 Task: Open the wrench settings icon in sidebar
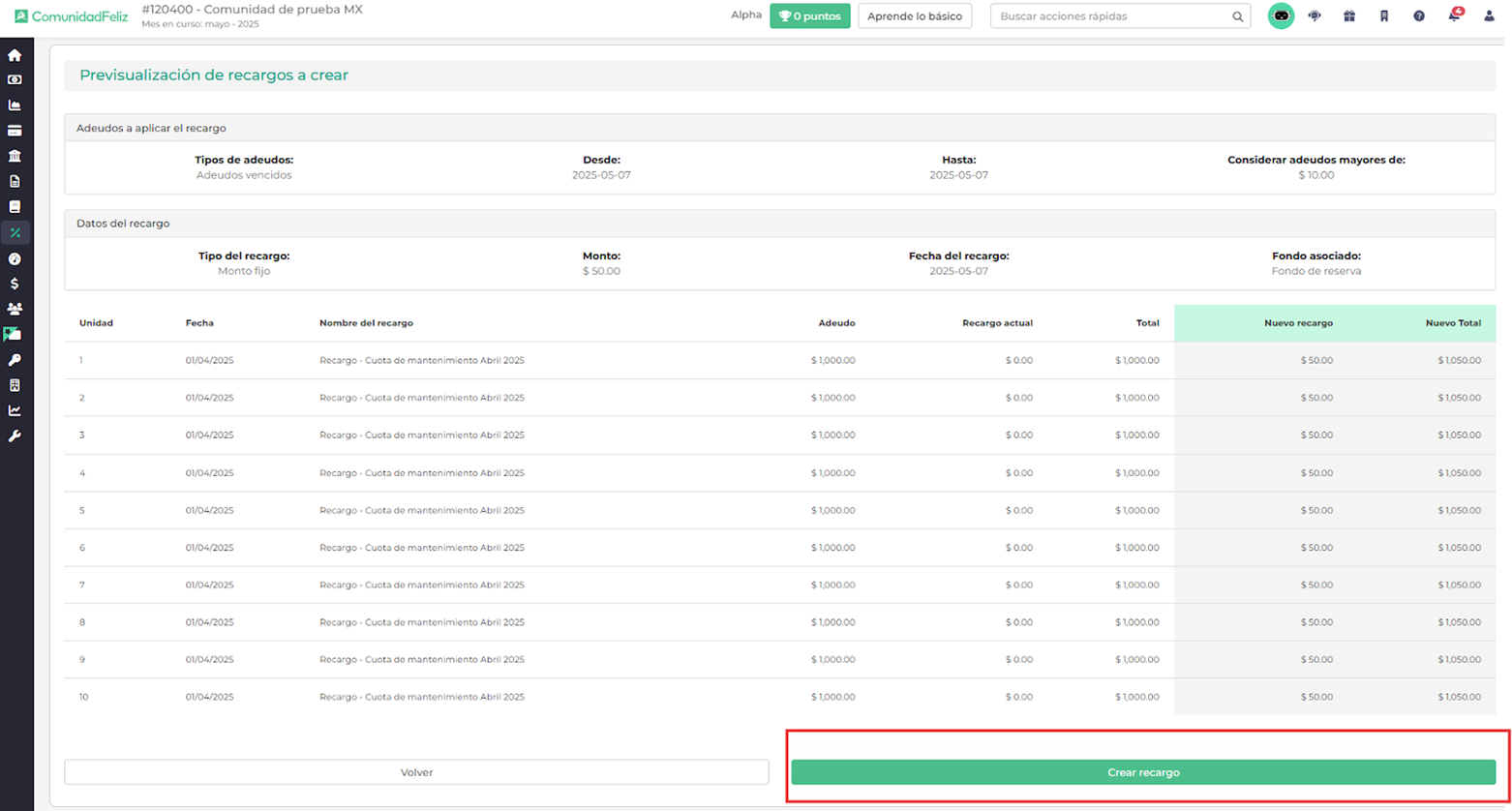(15, 436)
